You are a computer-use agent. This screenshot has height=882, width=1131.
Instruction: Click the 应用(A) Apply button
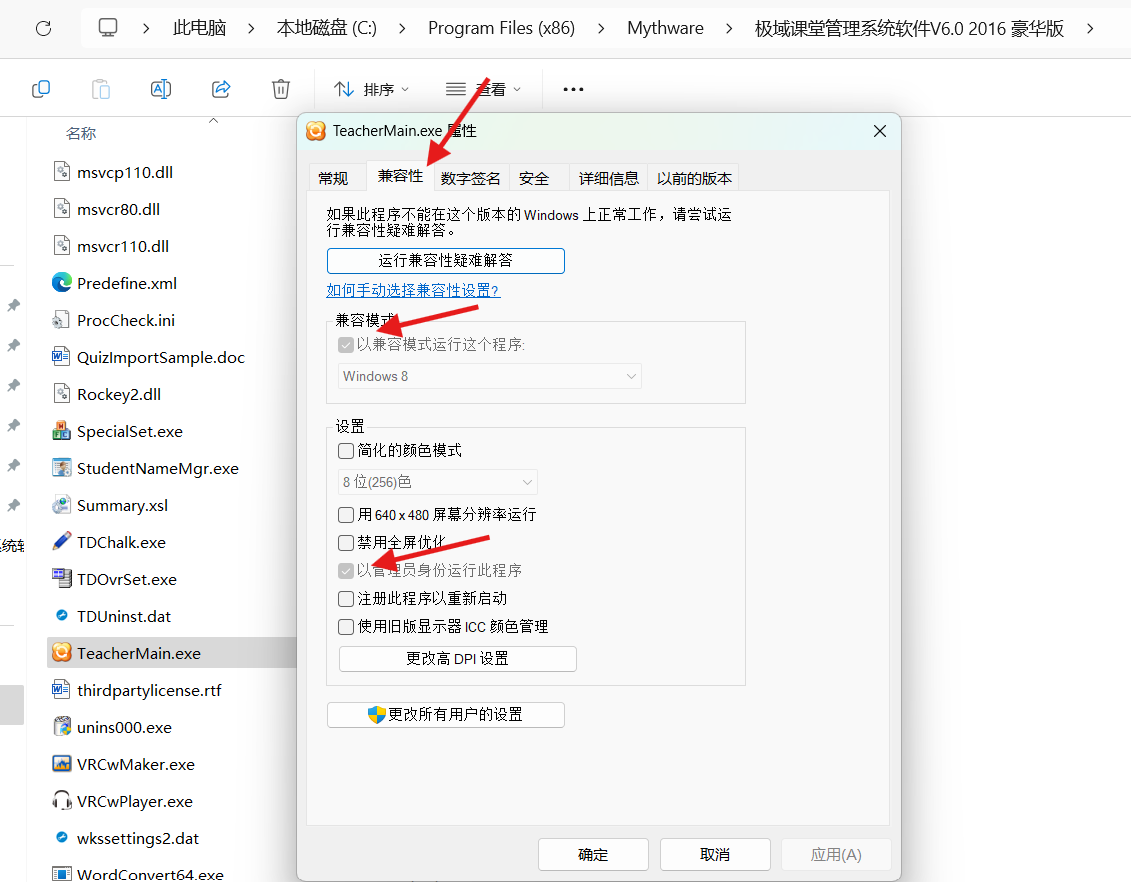pos(836,855)
